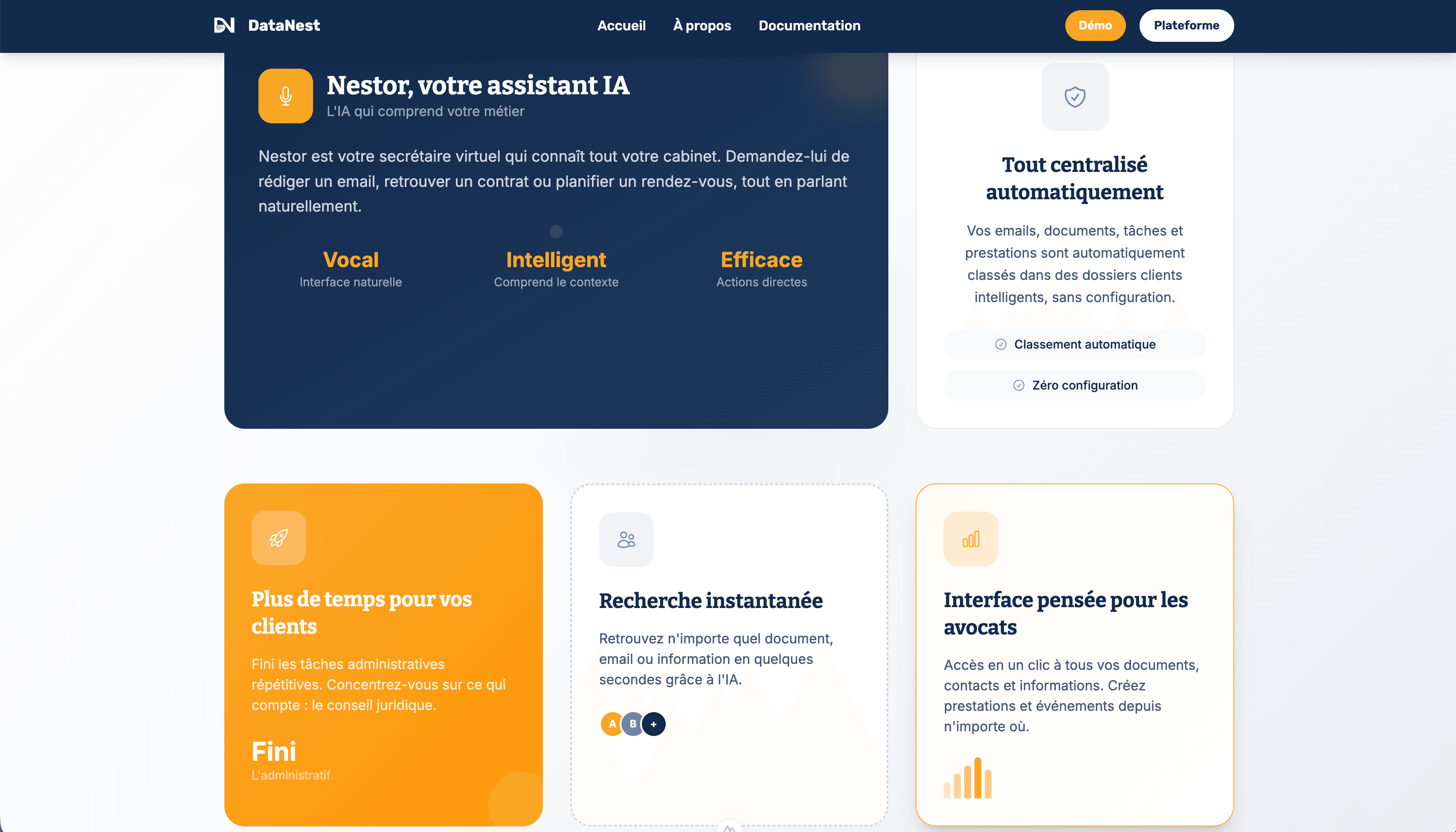Click the orange microphone icon
1456x832 pixels.
click(x=285, y=96)
